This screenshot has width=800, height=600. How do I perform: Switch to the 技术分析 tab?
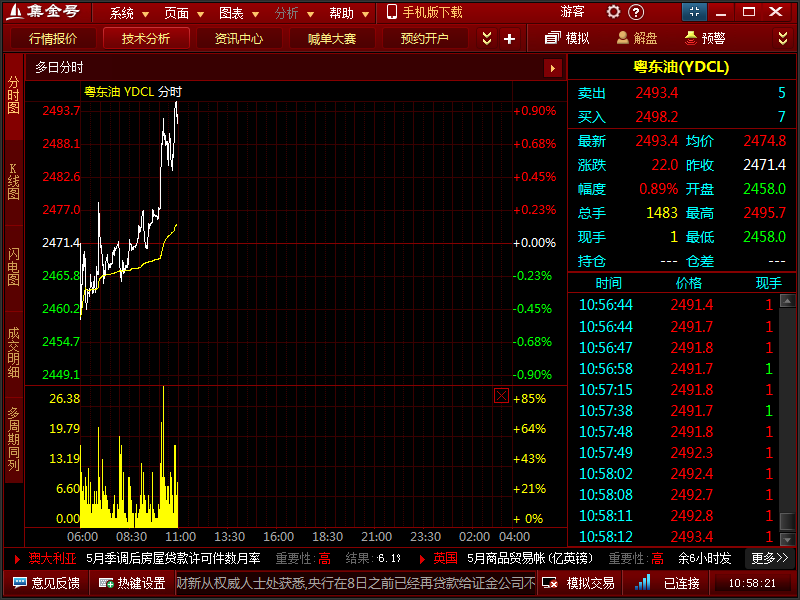pos(146,38)
